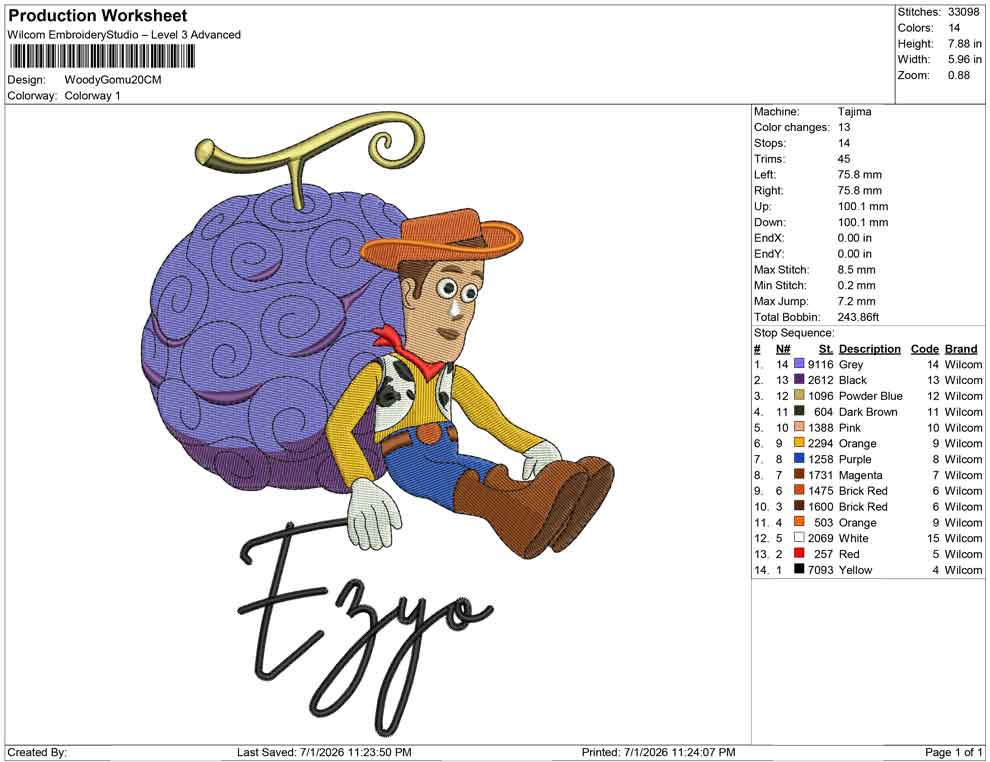Click the Total Bobbin value 243.86ft
The height and width of the screenshot is (762, 990).
click(858, 317)
